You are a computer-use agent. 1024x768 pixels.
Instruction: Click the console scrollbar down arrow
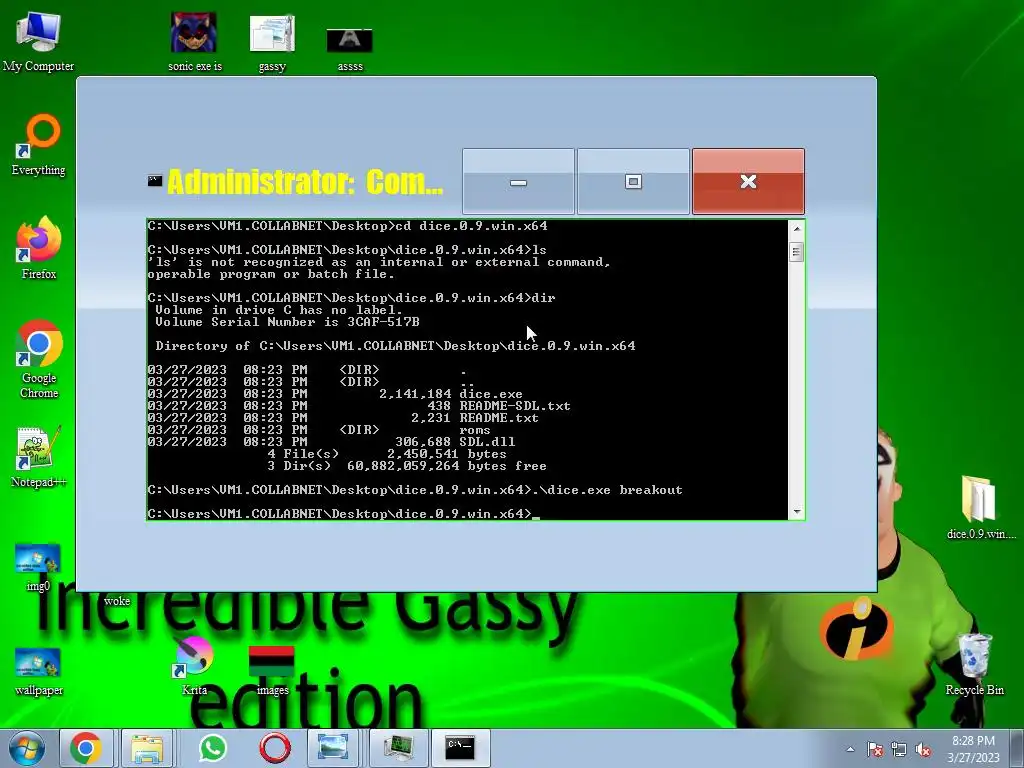tap(796, 511)
